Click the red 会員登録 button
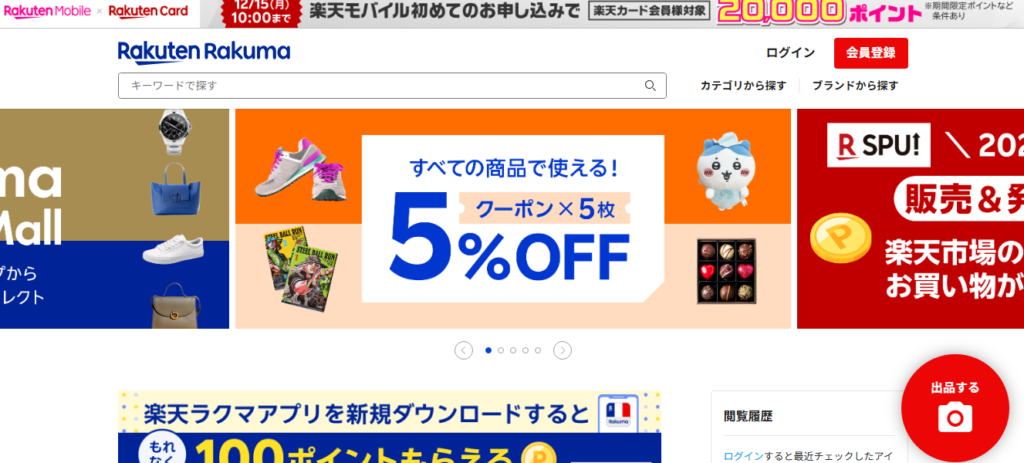This screenshot has height=463, width=1024. pos(871,53)
